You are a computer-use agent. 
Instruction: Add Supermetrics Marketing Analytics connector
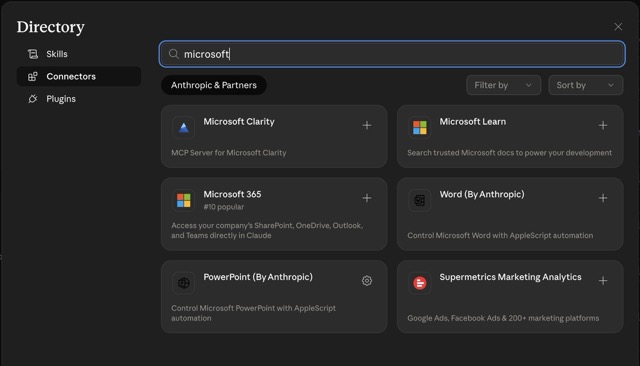[603, 281]
